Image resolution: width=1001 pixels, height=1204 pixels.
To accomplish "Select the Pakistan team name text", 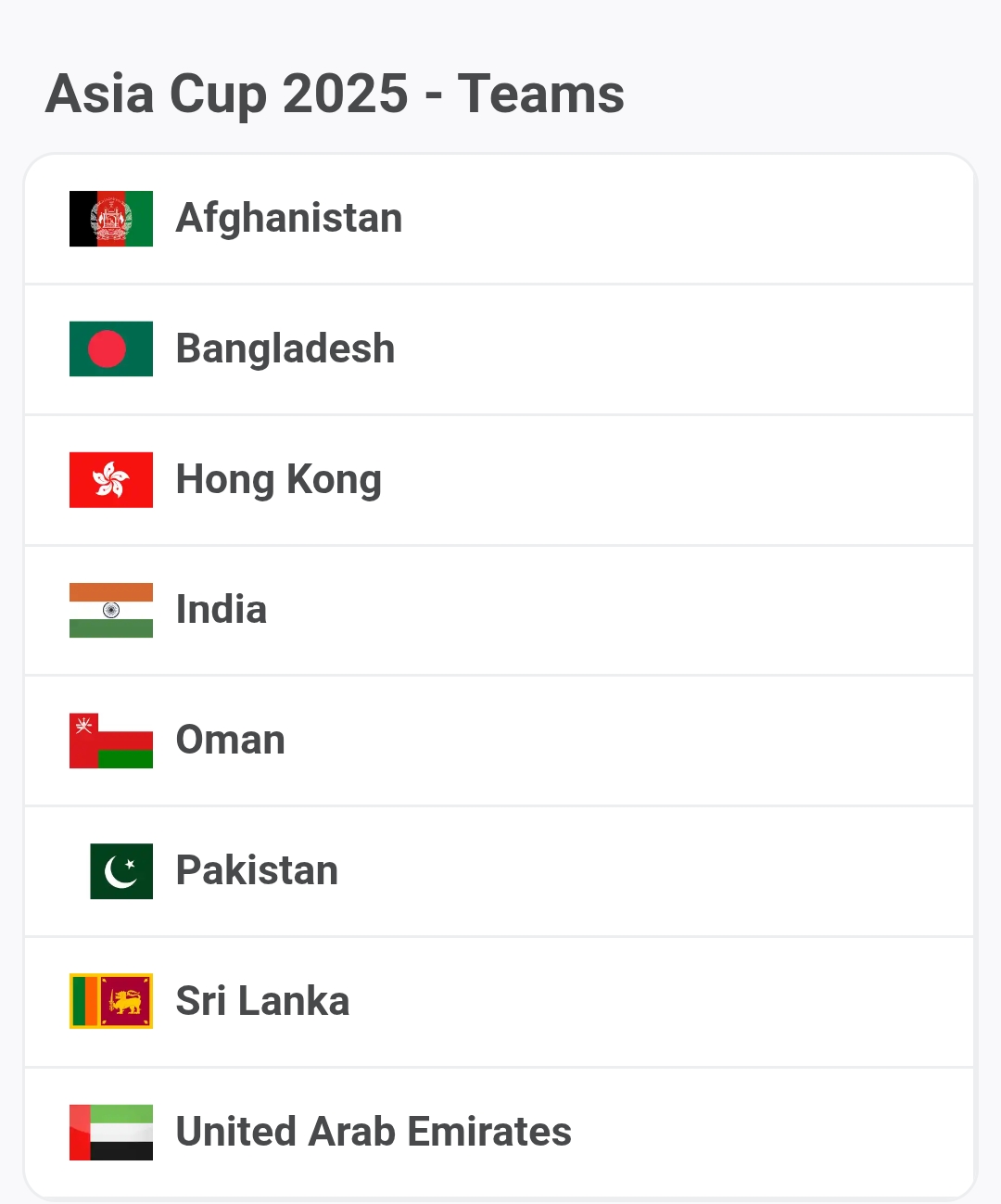I will [x=257, y=871].
